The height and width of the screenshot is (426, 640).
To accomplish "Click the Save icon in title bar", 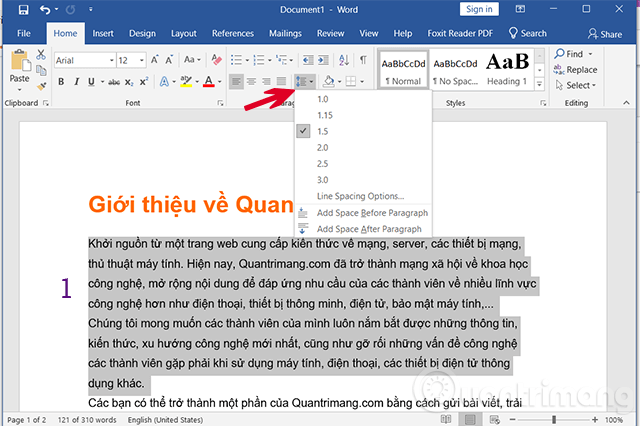I will [24, 9].
